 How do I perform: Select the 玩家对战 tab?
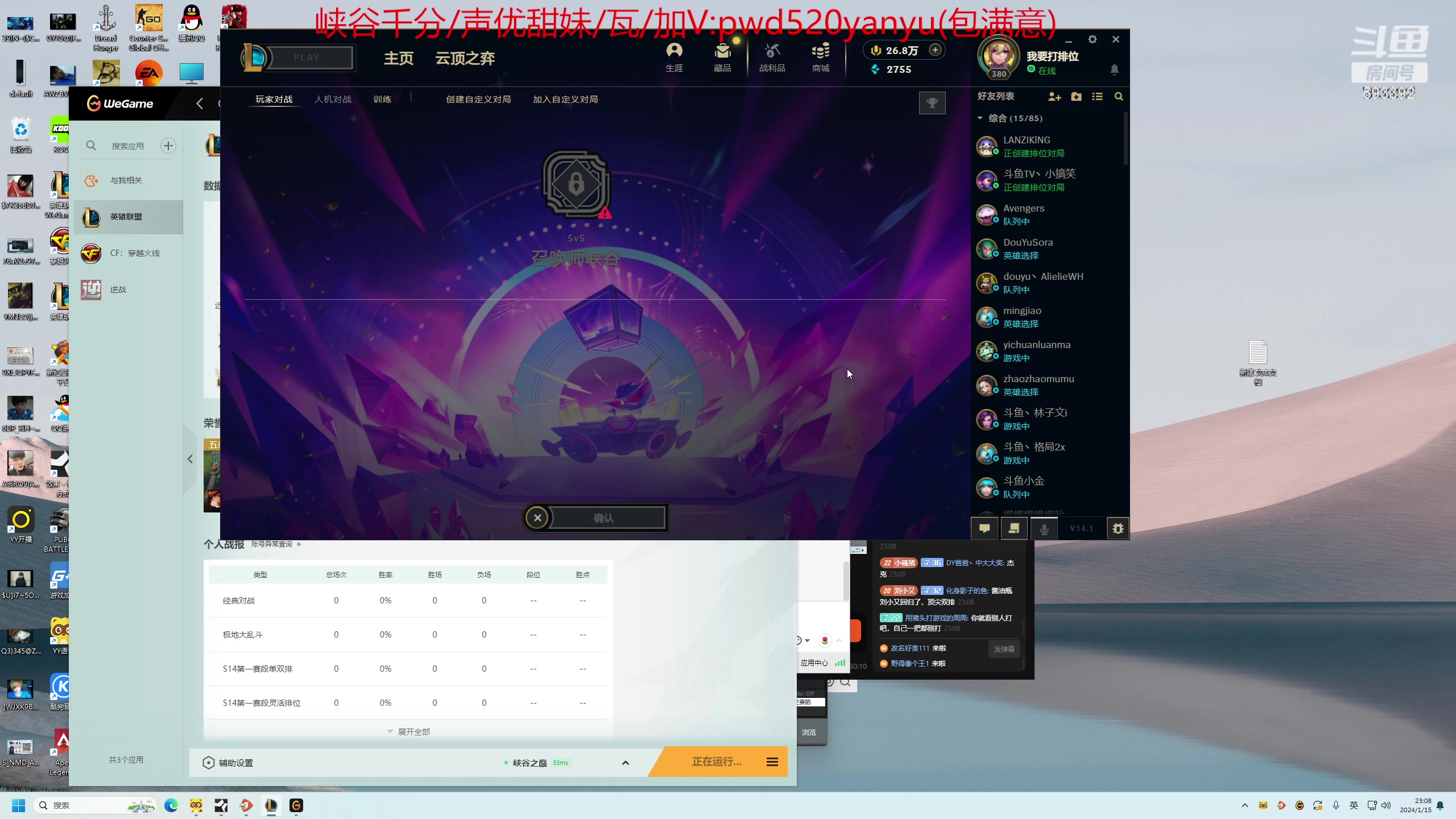point(274,100)
